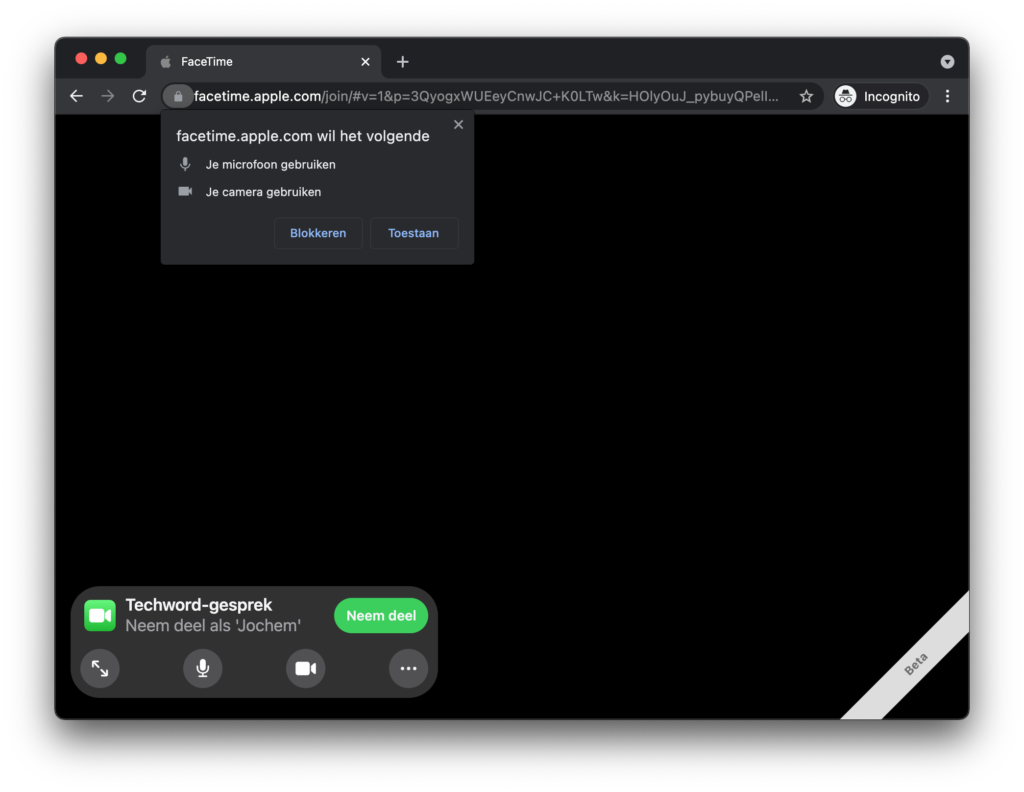The image size is (1024, 792).
Task: Open a new tab with the plus button
Action: tap(403, 61)
